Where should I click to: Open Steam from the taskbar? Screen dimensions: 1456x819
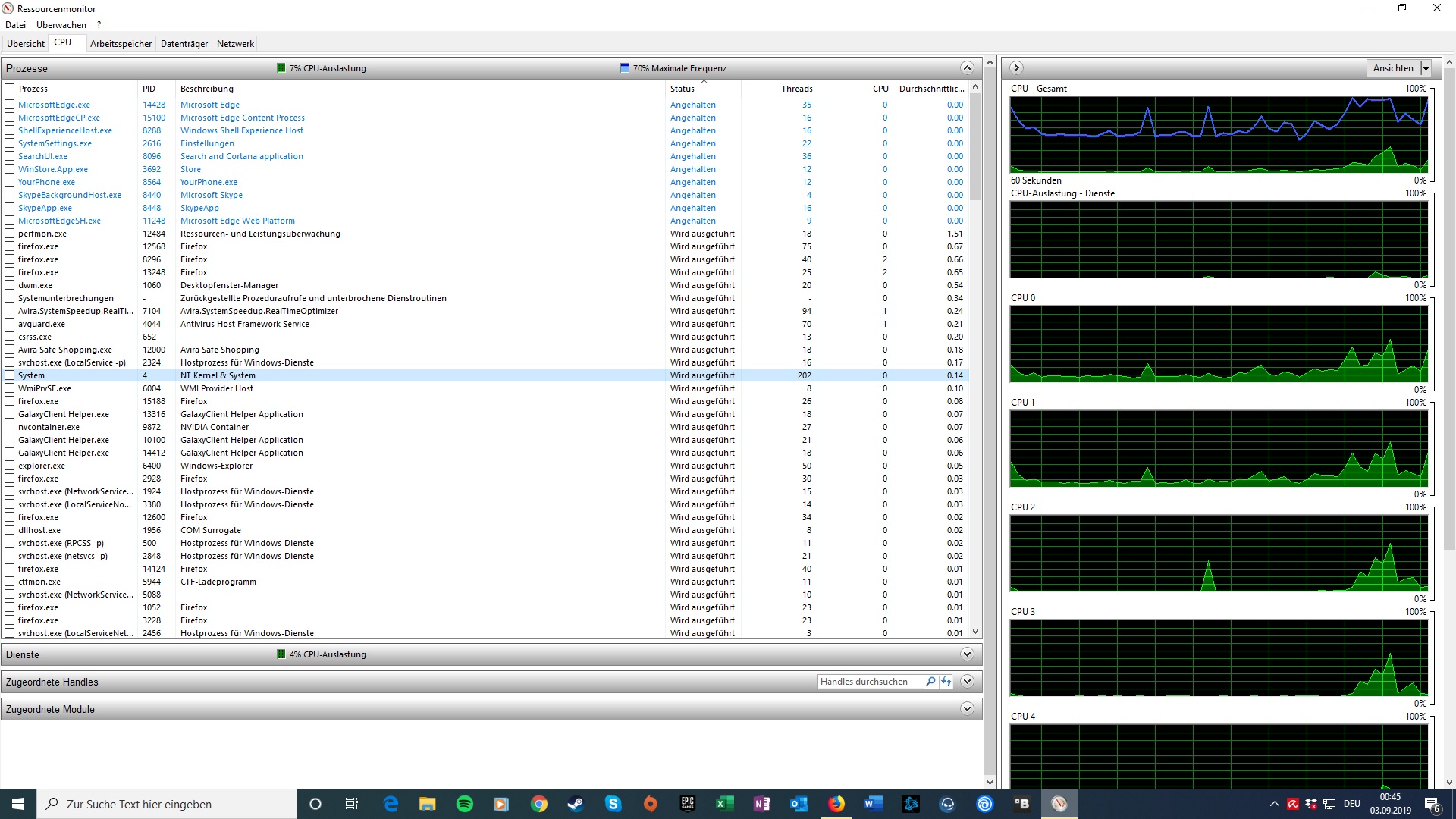(576, 804)
